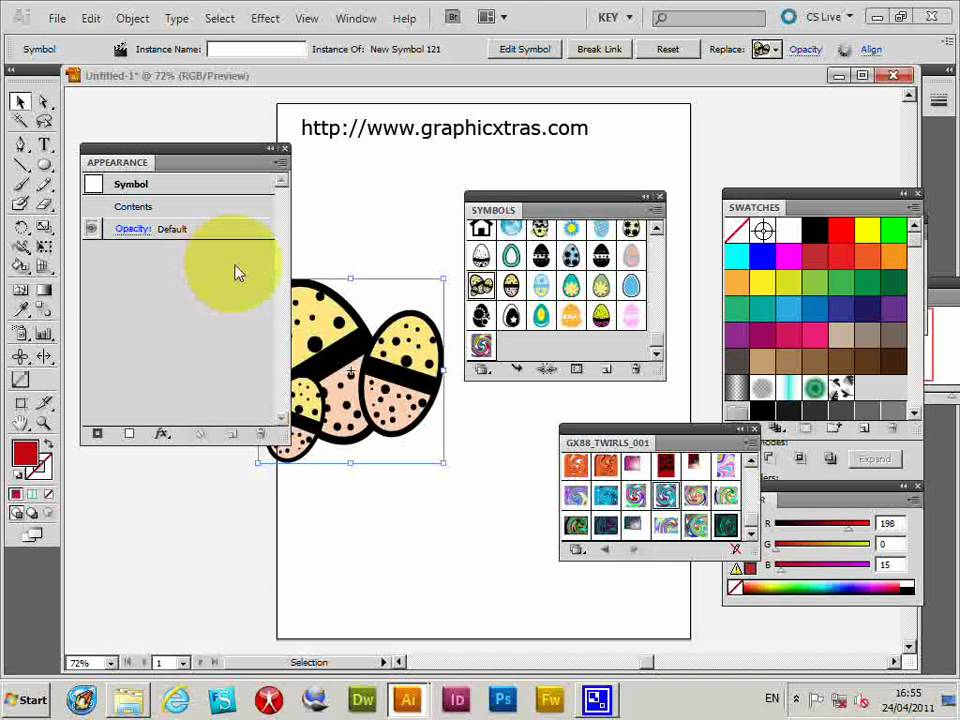Open the Appearance panel options menu
Viewport: 960px width, 720px height.
point(280,163)
